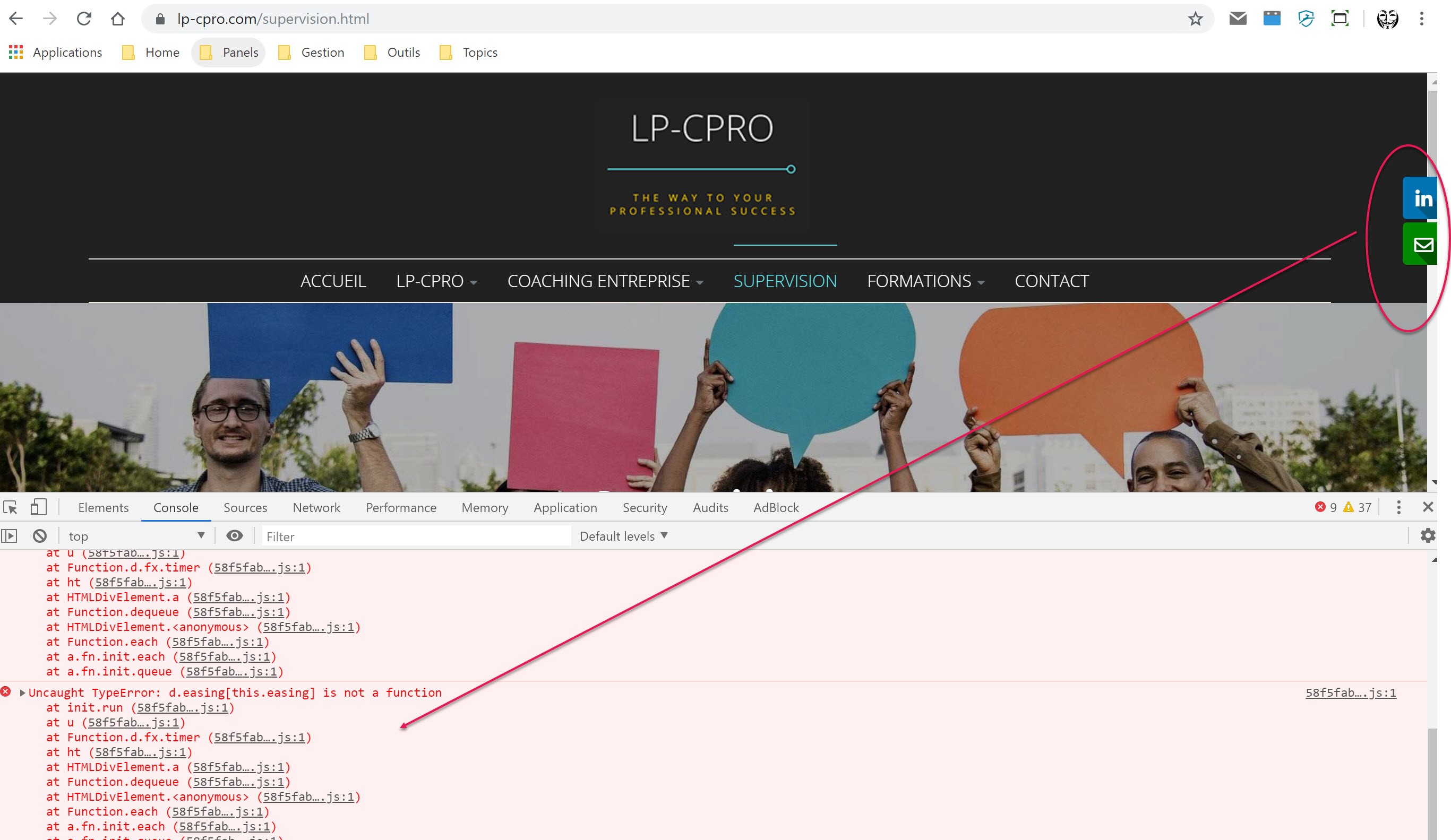This screenshot has height=840, width=1451.
Task: Toggle live expression eye icon
Action: (x=234, y=536)
